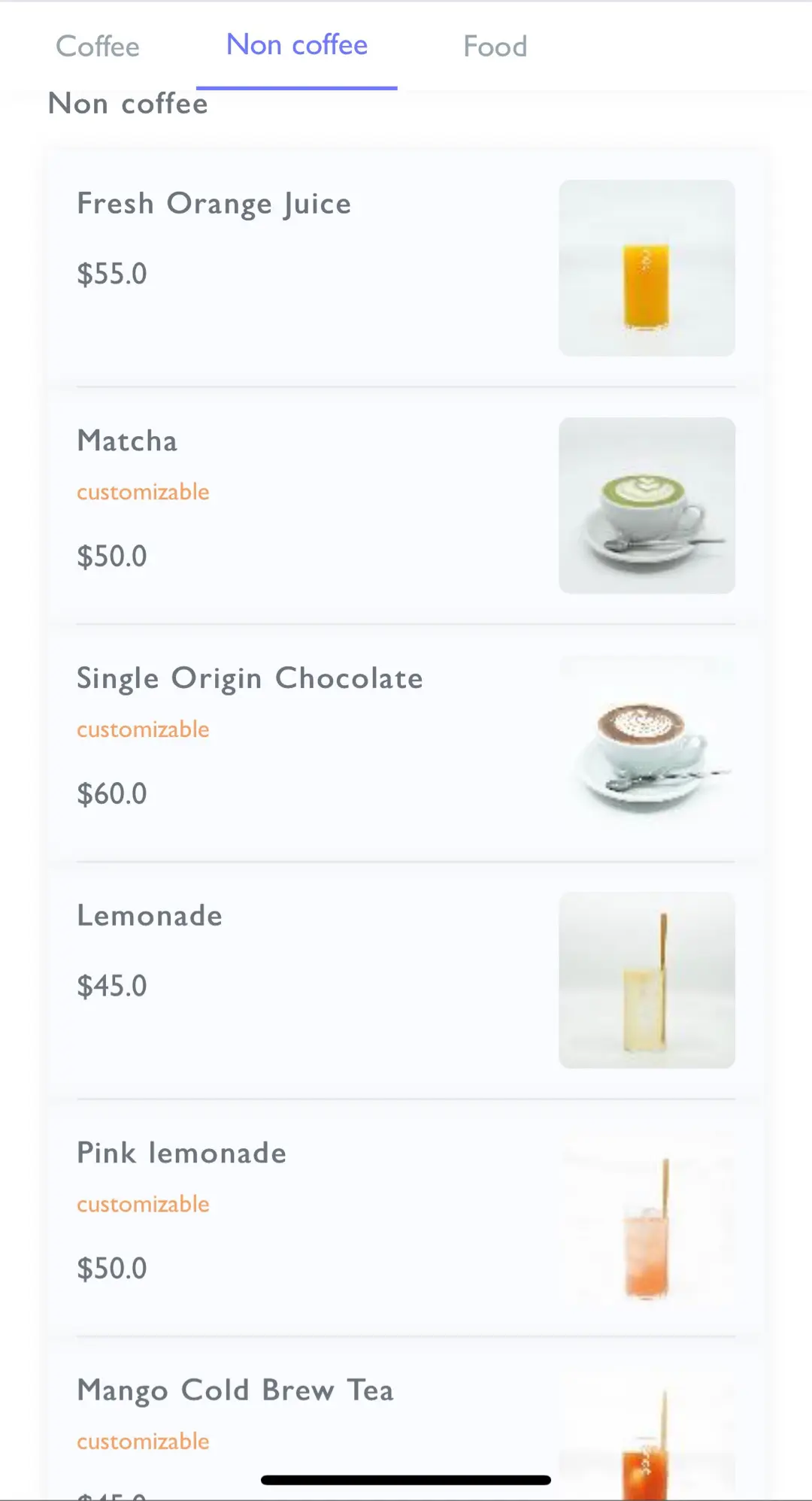The image size is (812, 1501).
Task: Open the Mango Cold Brew Tea title
Action: 235,1390
